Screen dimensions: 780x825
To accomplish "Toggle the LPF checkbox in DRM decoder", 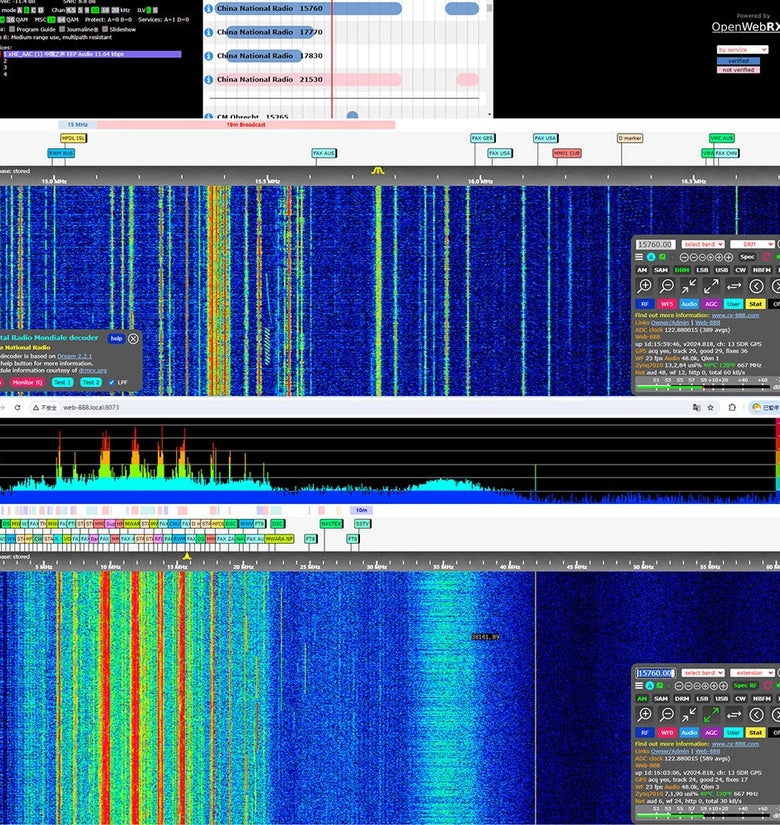I will point(111,382).
